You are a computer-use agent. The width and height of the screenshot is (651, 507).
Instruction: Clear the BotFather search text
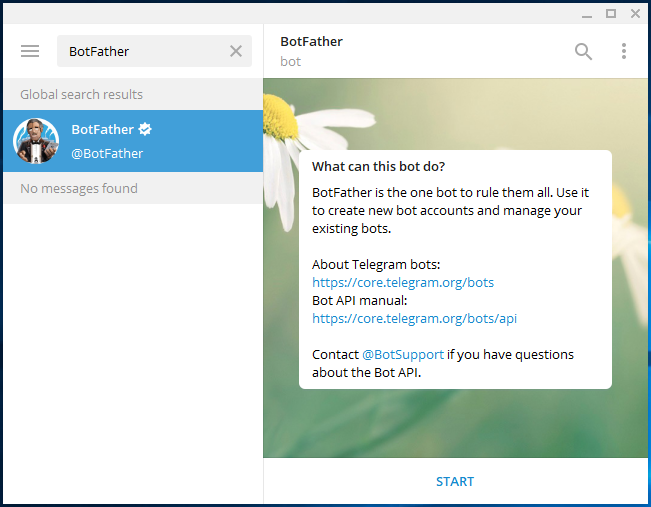pyautogui.click(x=236, y=51)
